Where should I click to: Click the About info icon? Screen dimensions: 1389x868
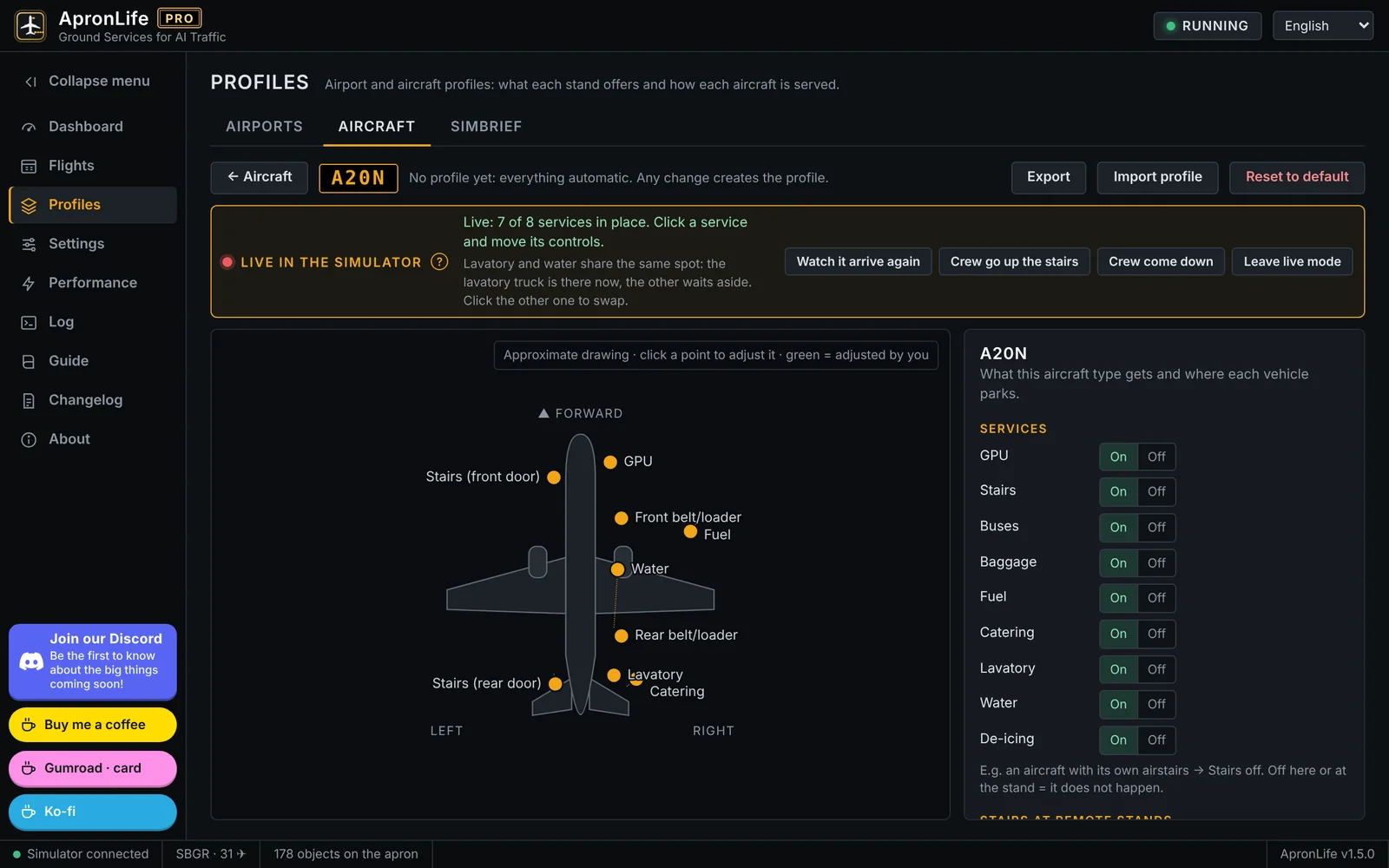click(29, 439)
